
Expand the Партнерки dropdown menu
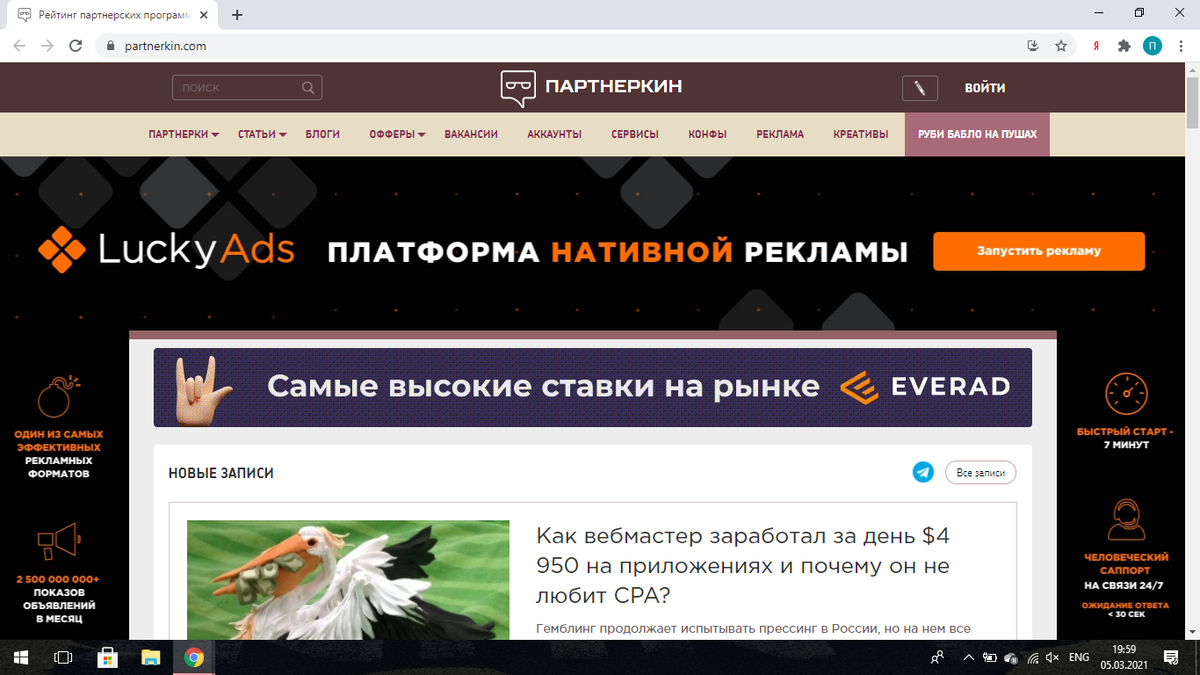coord(184,134)
